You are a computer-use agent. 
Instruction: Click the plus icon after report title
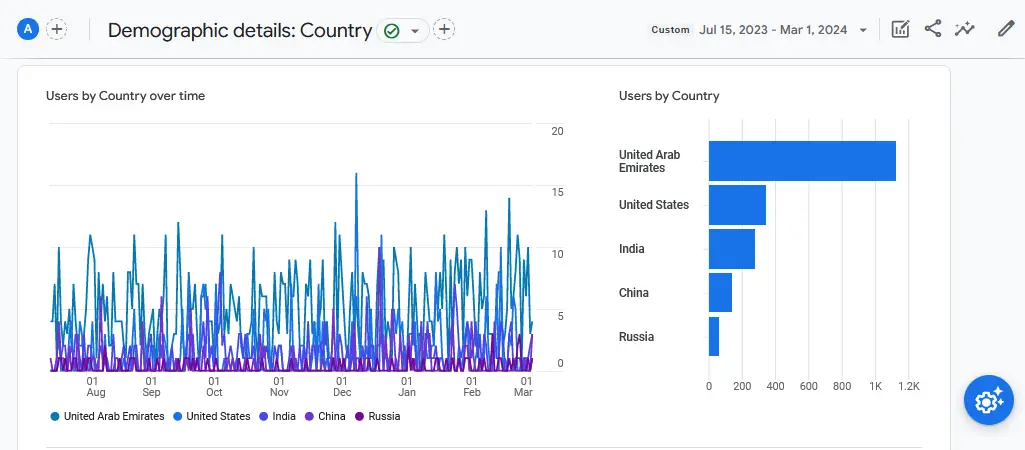click(x=444, y=29)
